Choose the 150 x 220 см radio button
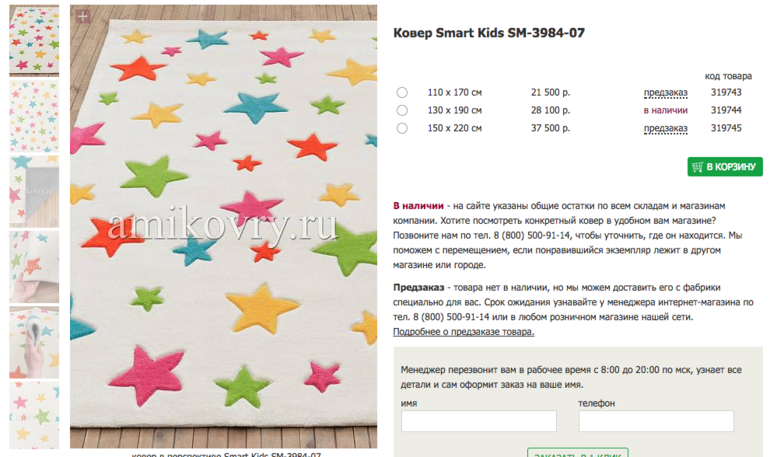This screenshot has height=457, width=770. pos(402,129)
